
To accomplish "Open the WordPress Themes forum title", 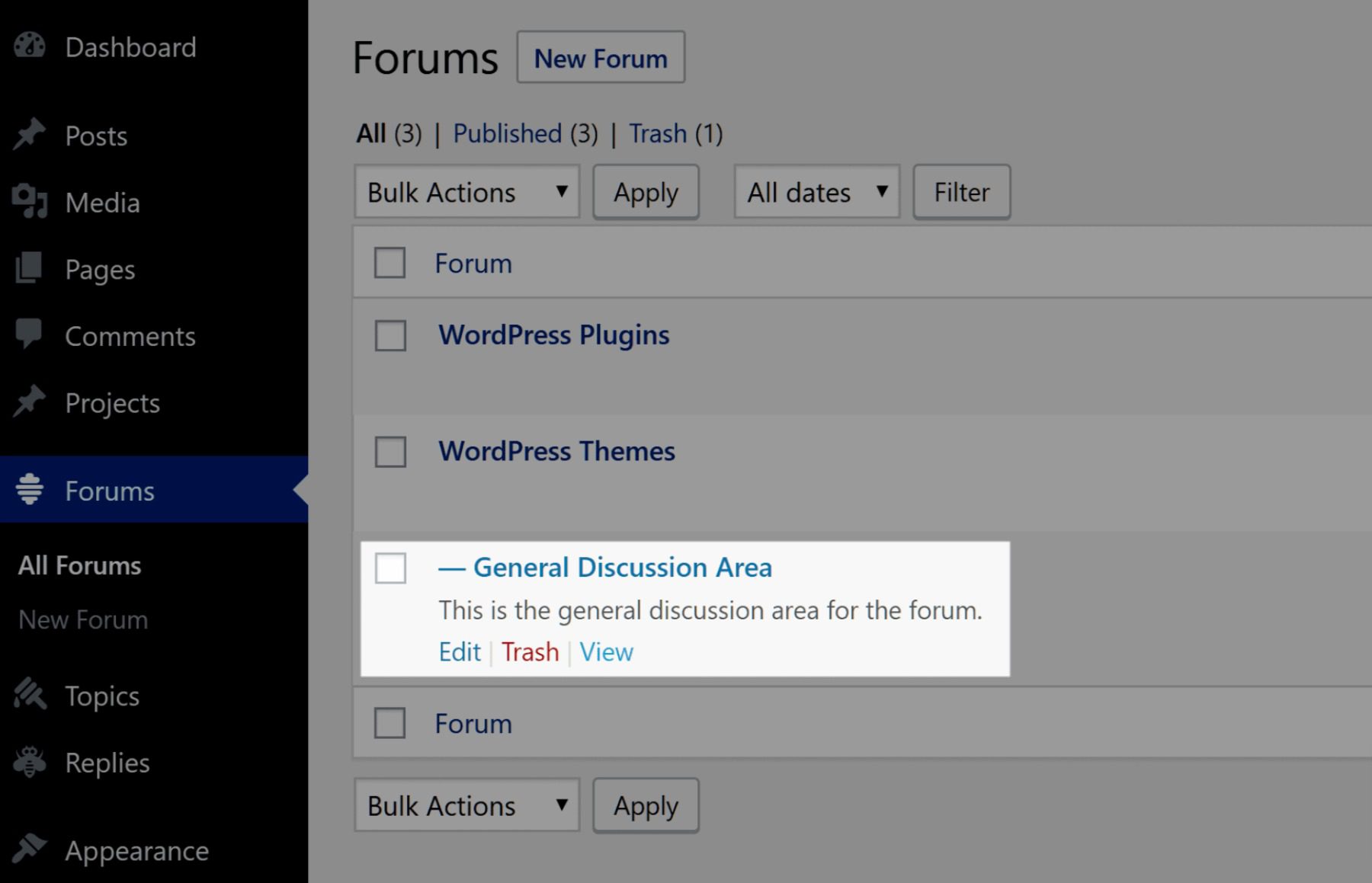I will click(x=556, y=450).
